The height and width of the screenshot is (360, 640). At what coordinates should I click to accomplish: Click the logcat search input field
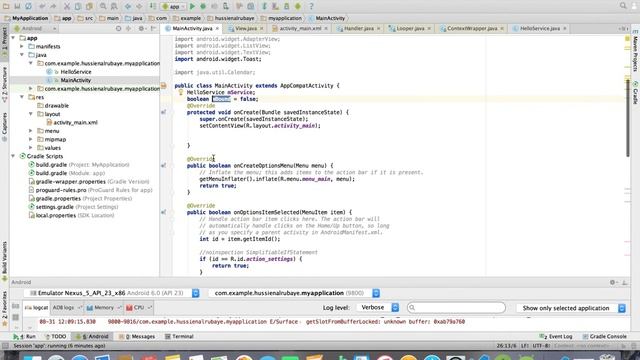point(456,307)
